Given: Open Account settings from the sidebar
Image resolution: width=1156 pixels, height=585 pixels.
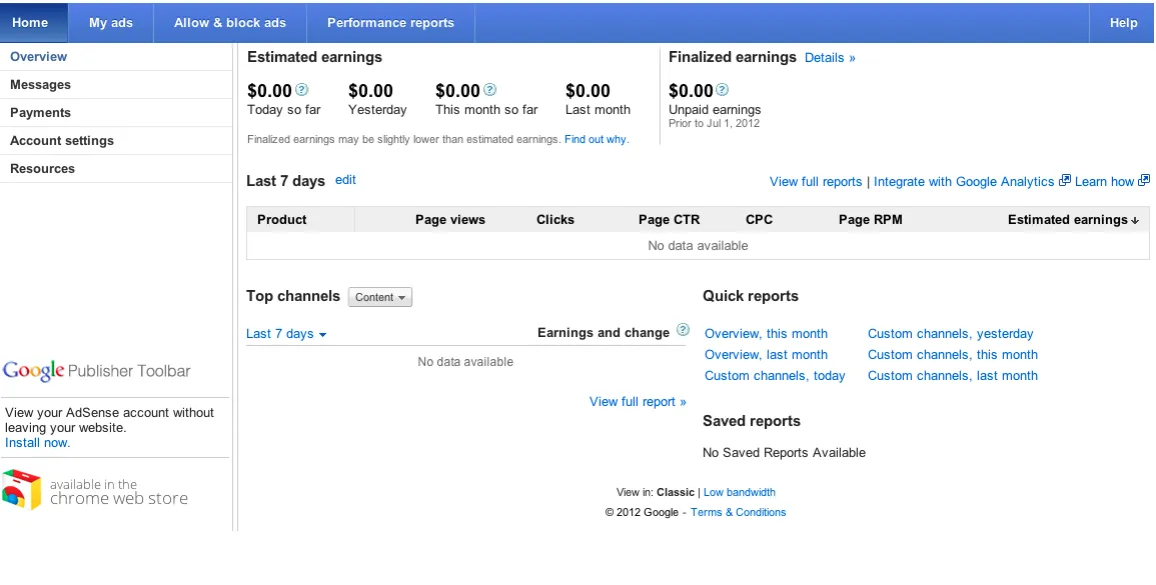Looking at the screenshot, I should (62, 141).
